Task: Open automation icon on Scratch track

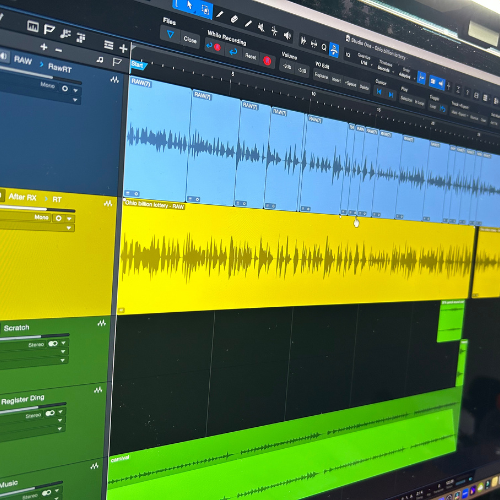Action: pyautogui.click(x=102, y=323)
